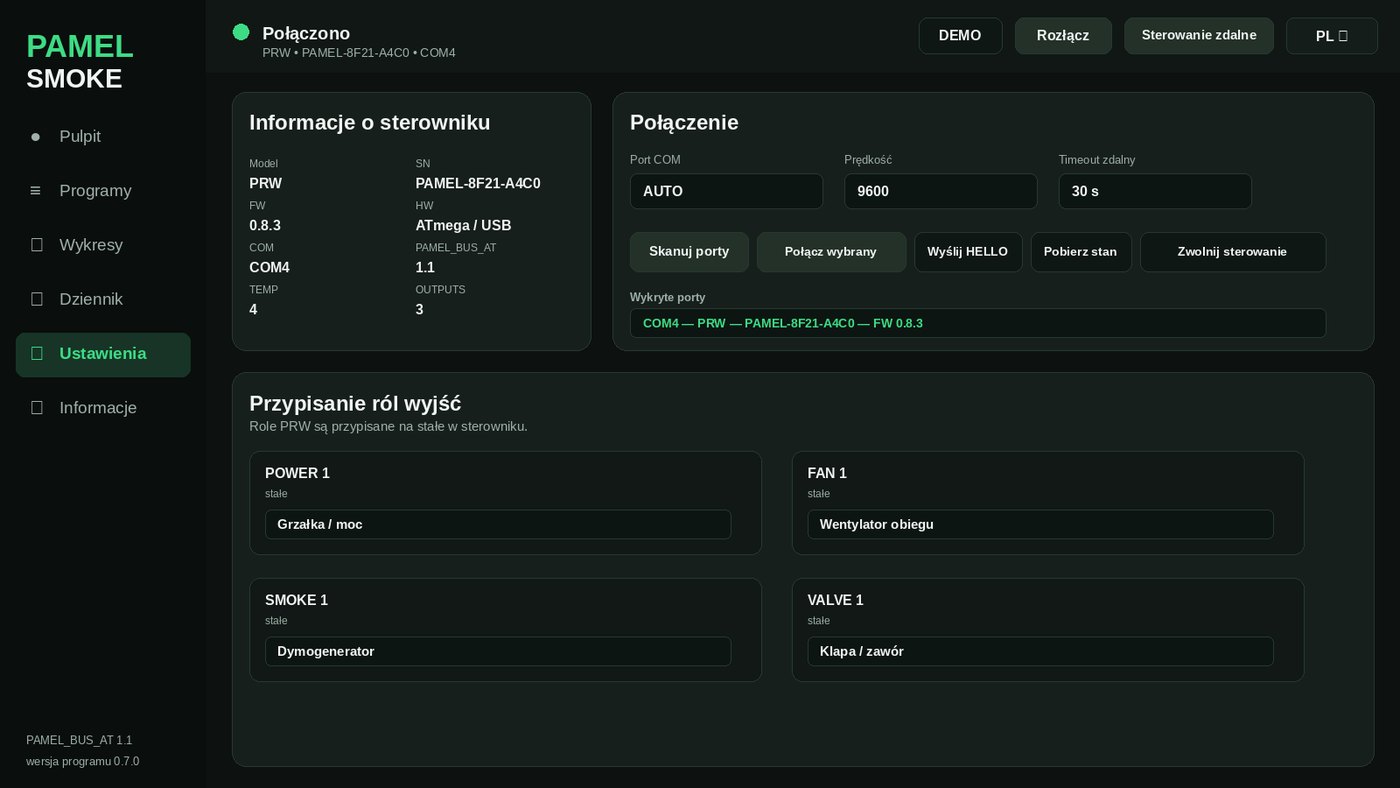Viewport: 1400px width, 788px height.
Task: Click the HW value ATmega / USB
Action: click(x=463, y=225)
